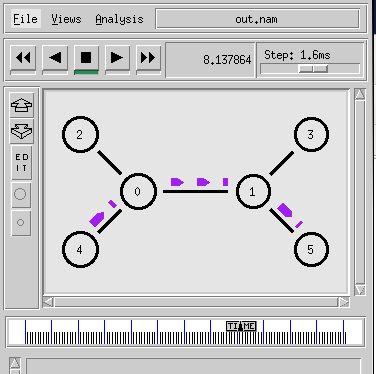
Task: Click the vertical scrollbar track of canvas
Action: coord(360,191)
